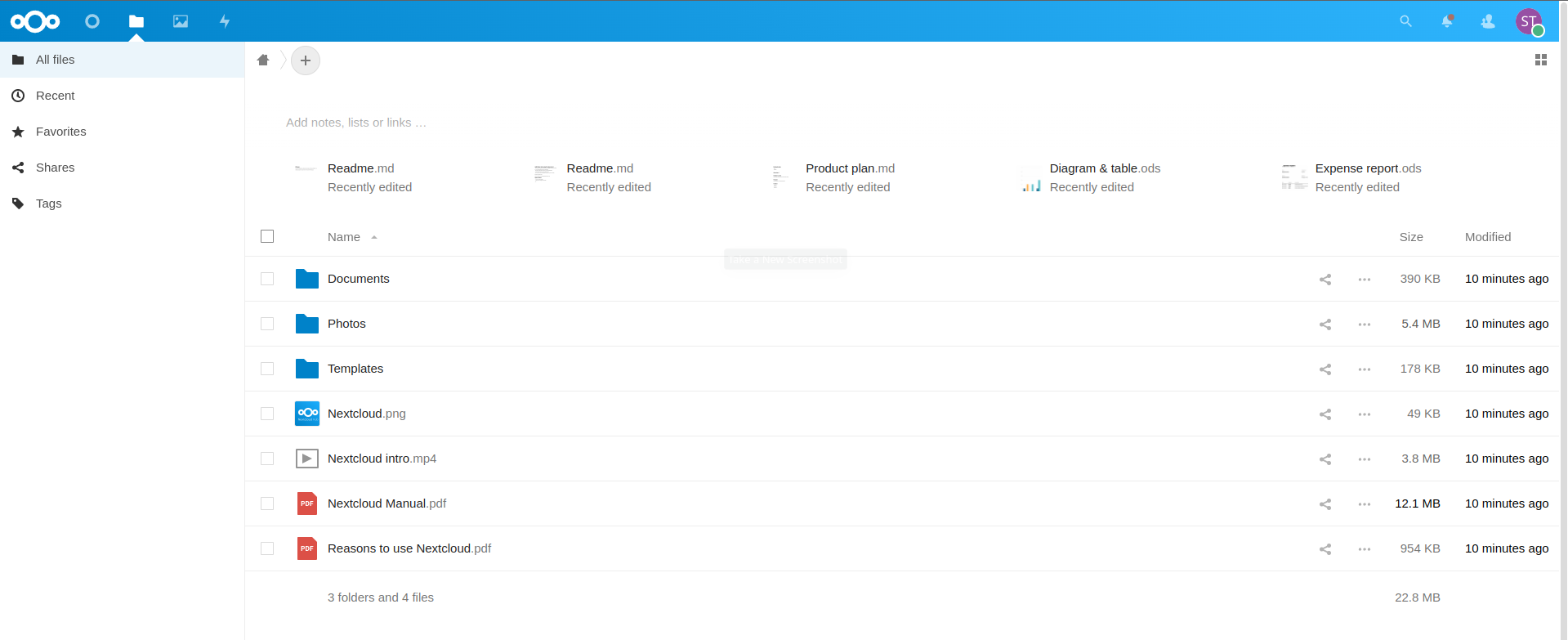Select the Photos row checkbox
Screen dimensions: 1568x640
tap(267, 324)
